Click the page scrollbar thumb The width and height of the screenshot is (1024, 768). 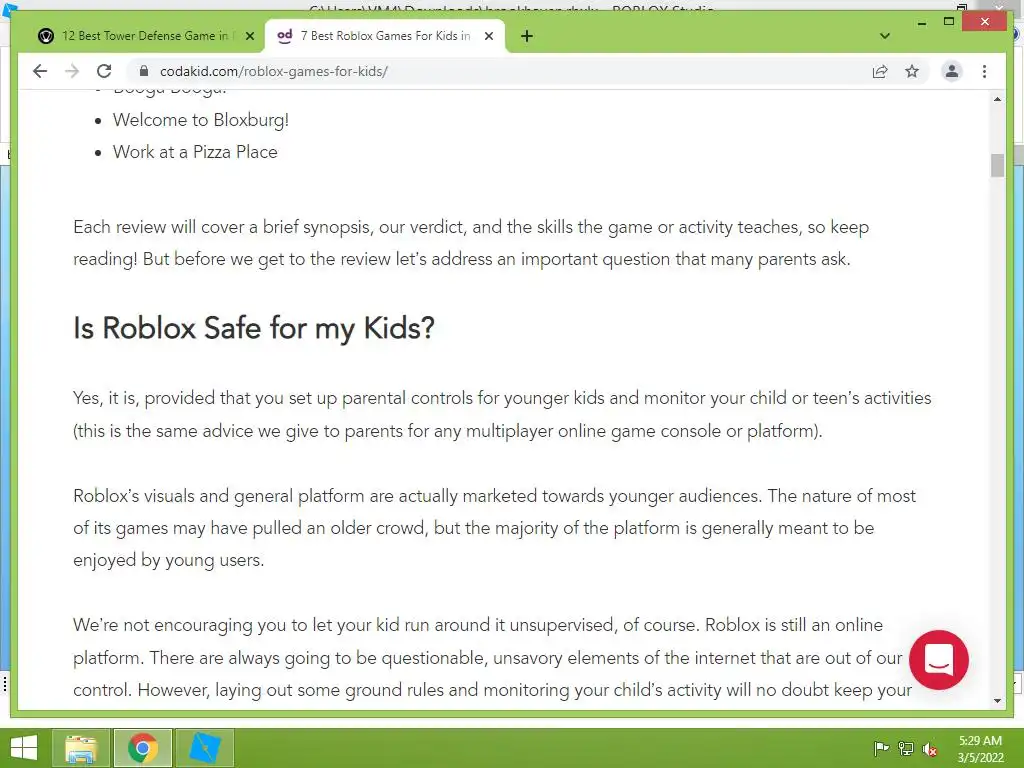pyautogui.click(x=997, y=165)
